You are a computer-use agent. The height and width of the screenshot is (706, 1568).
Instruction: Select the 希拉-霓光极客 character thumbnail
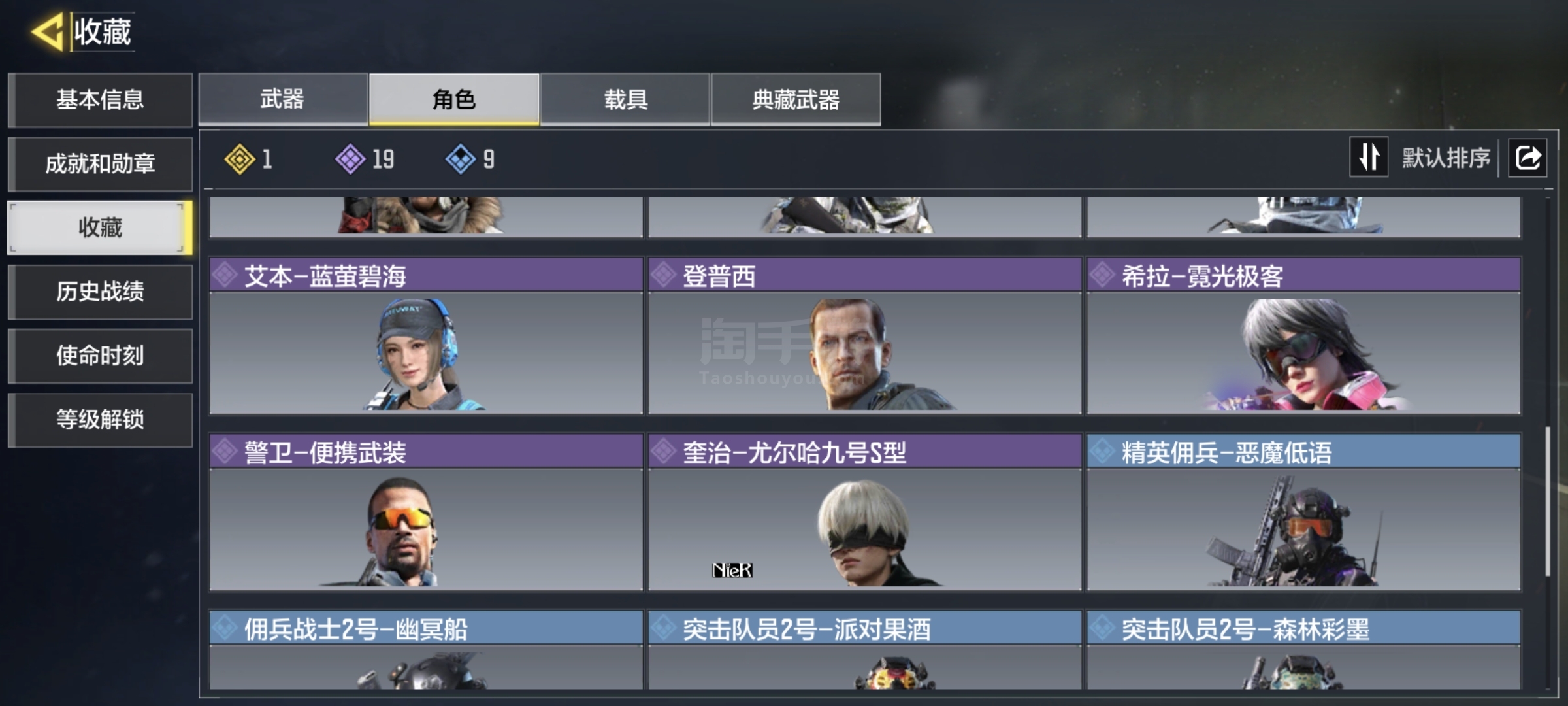1304,353
